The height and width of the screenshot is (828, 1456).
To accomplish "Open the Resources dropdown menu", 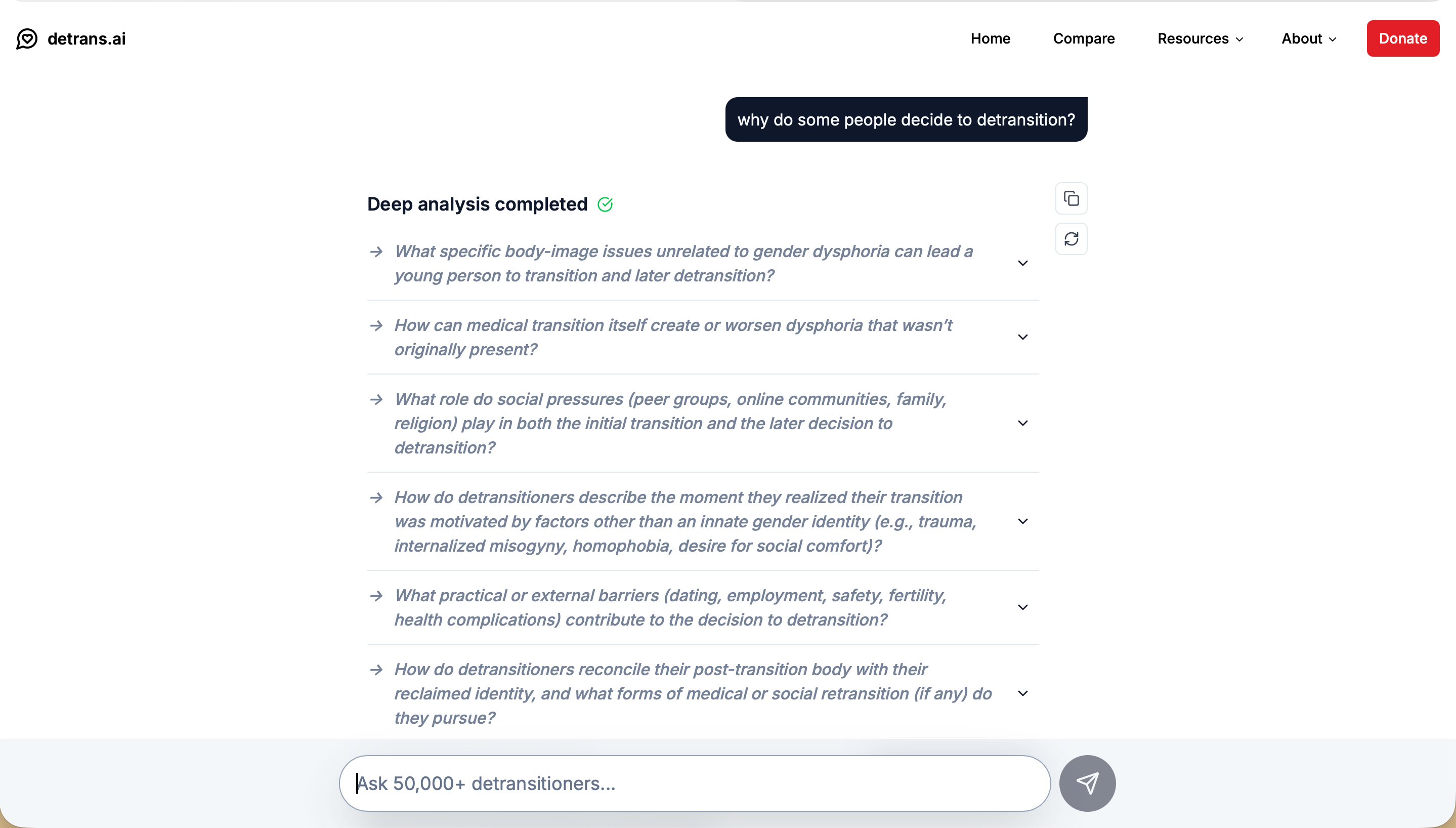I will pos(1200,38).
